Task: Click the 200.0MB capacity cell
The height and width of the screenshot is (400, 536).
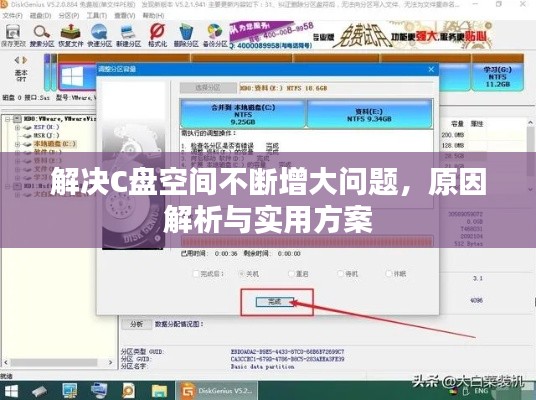Action: tap(453, 135)
